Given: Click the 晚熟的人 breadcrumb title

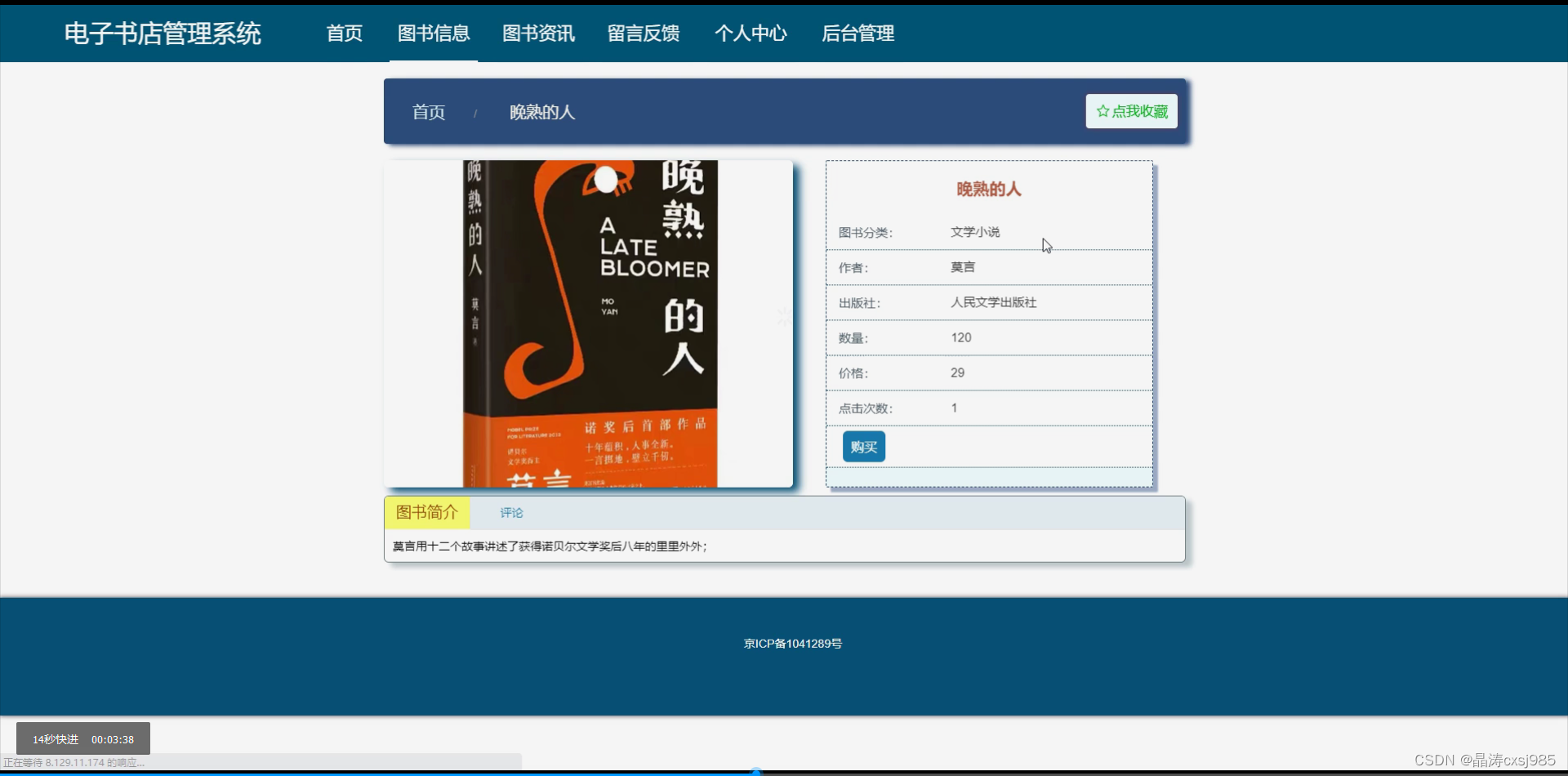Looking at the screenshot, I should pos(542,112).
